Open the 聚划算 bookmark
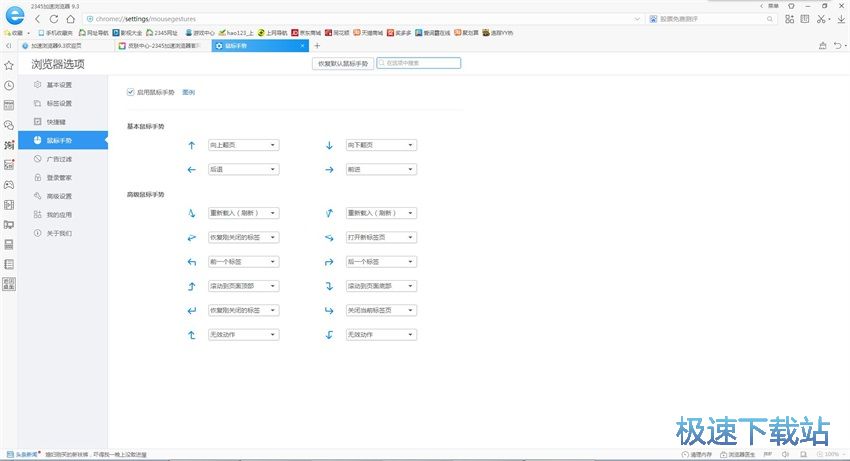This screenshot has width=850, height=461. pyautogui.click(x=466, y=33)
